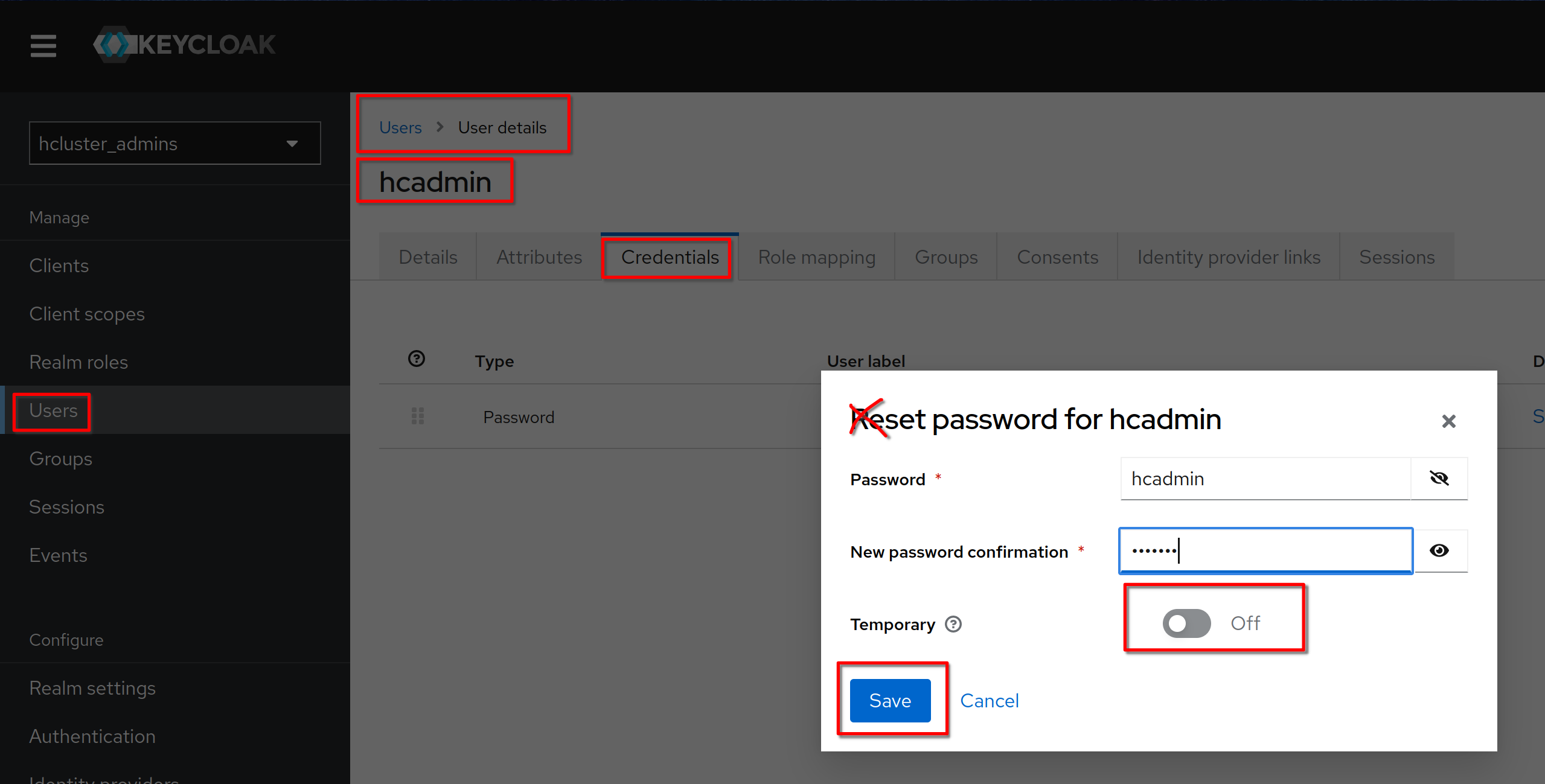Screen dimensions: 1545x784
Task: Go to Clients in the sidebar
Action: [x=59, y=266]
